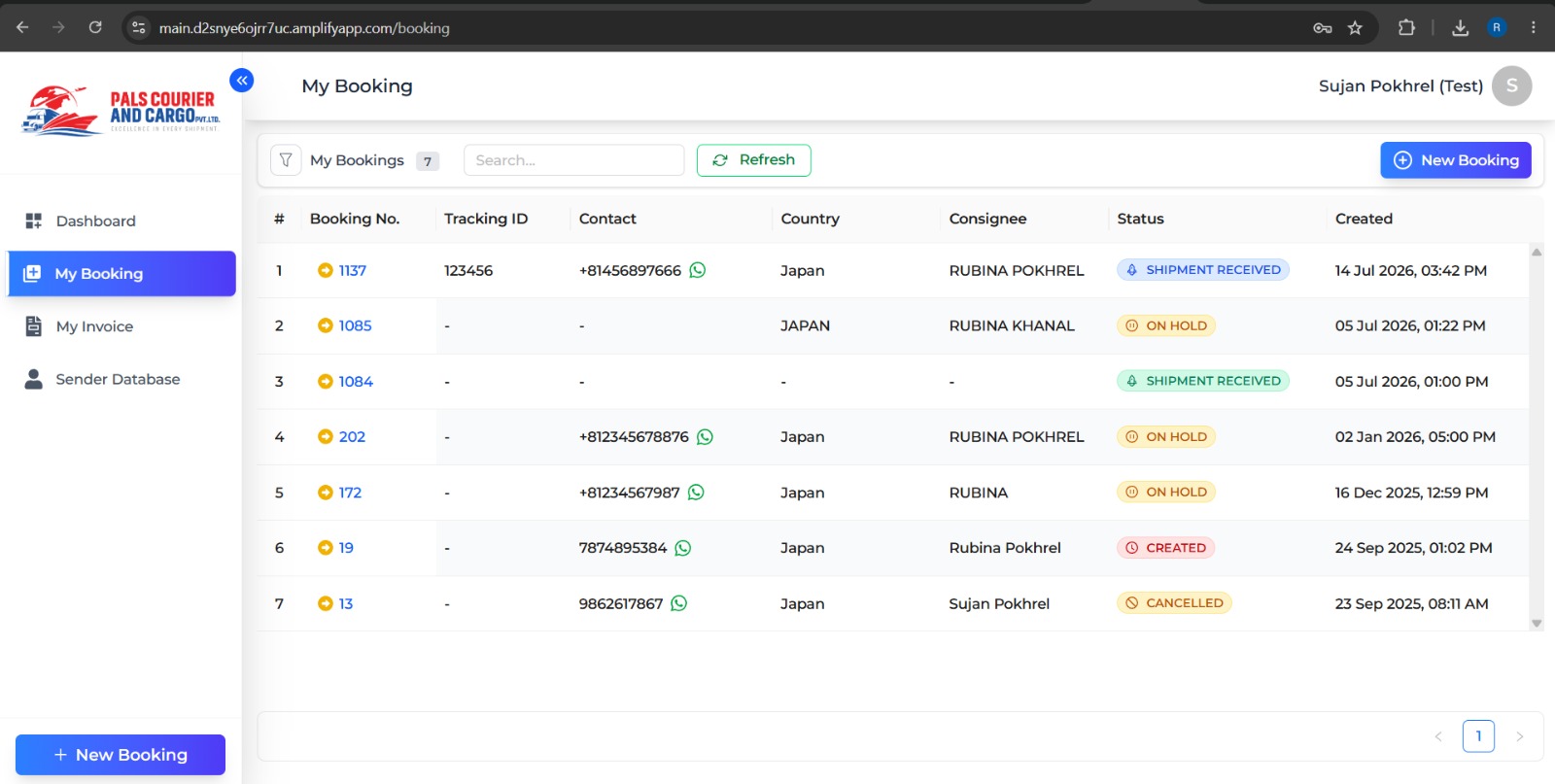Collapse the sidebar with double-chevron button
1555x784 pixels.
tap(242, 80)
